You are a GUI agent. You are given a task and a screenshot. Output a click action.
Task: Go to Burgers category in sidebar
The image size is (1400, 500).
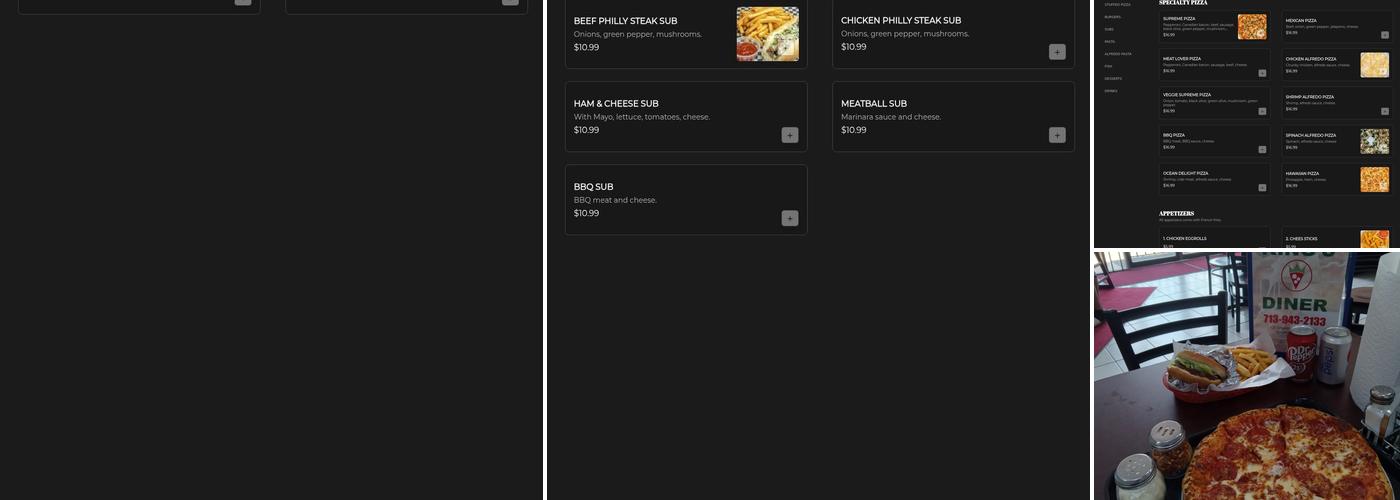1113,17
